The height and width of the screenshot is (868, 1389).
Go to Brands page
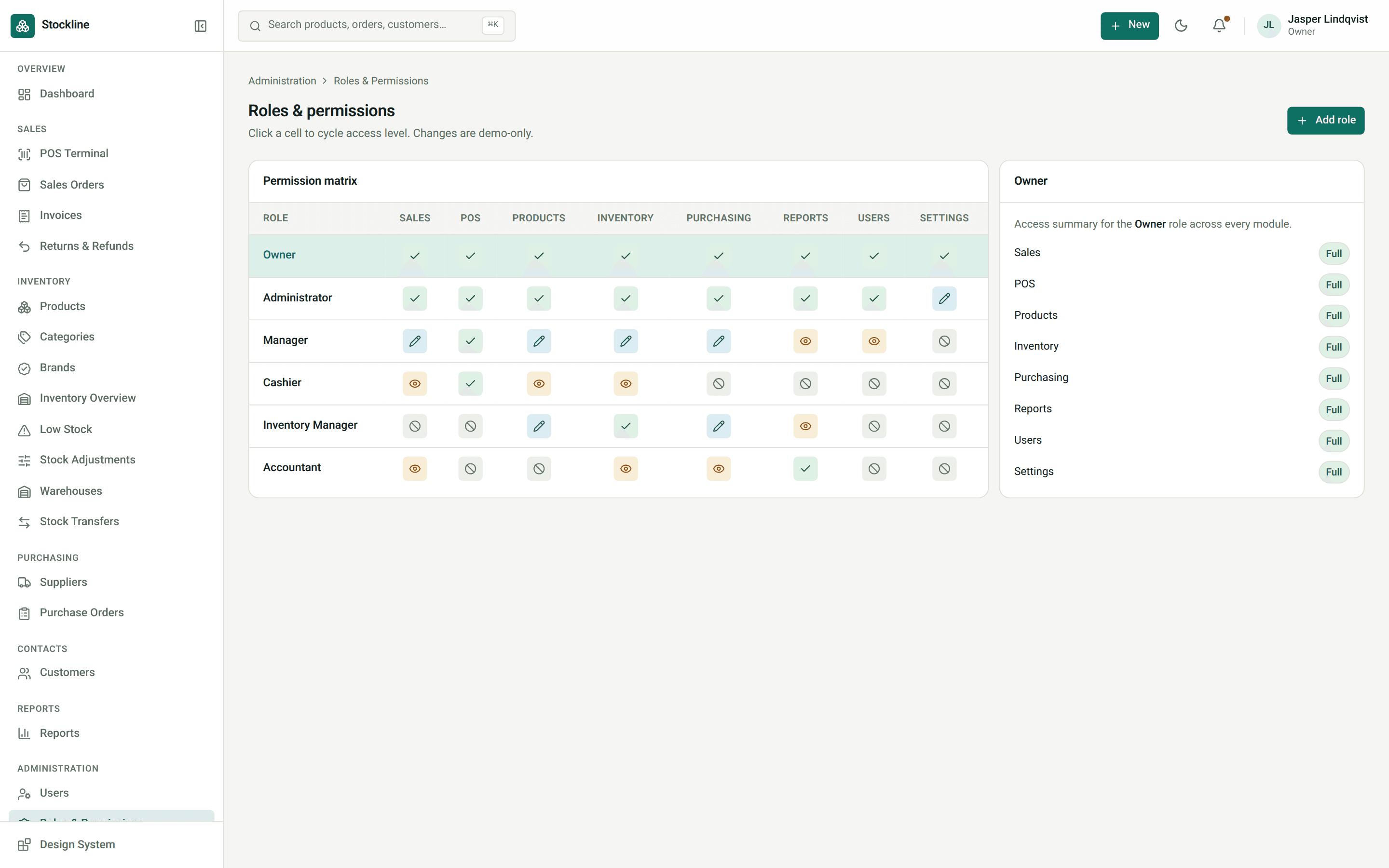111,368
